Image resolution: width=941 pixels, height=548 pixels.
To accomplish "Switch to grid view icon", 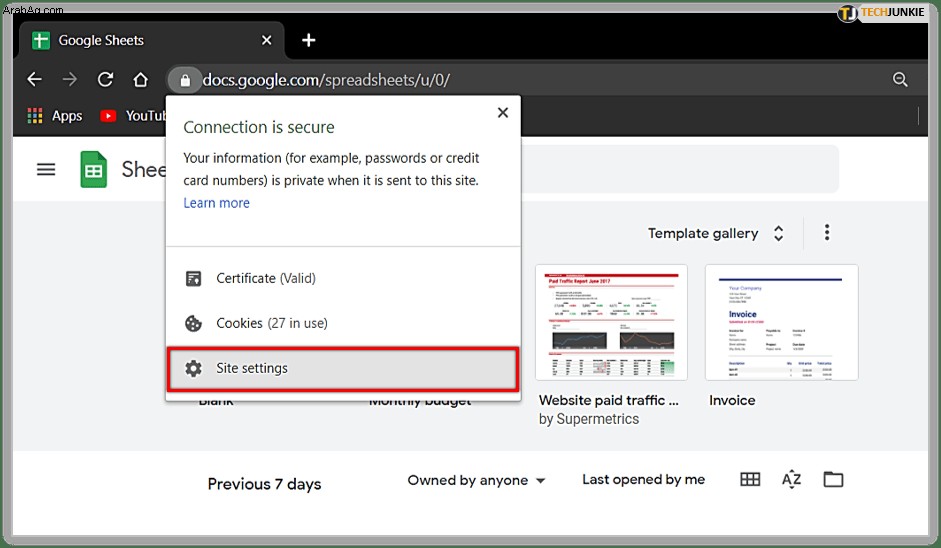I will coord(750,479).
